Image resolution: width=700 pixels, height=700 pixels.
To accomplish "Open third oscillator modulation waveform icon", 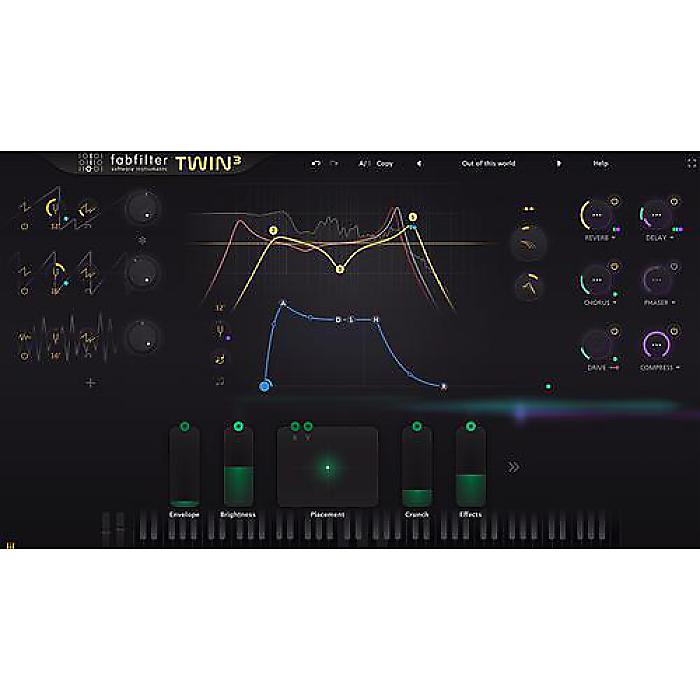I will [x=88, y=338].
